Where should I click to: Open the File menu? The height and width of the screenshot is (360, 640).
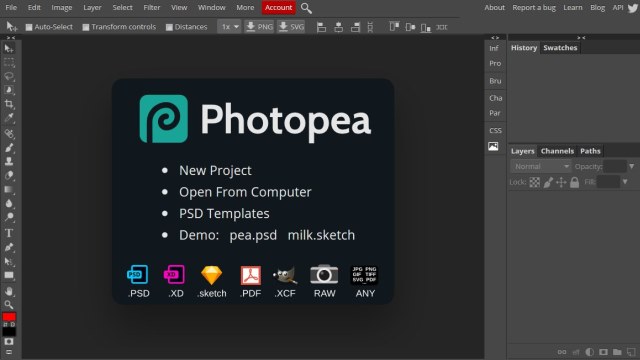[x=11, y=8]
